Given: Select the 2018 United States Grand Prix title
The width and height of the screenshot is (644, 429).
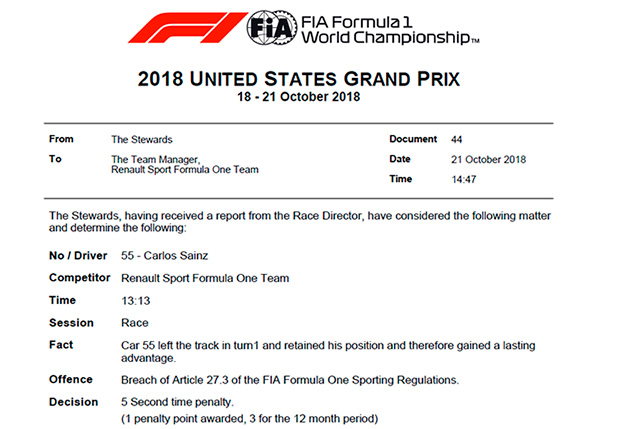Looking at the screenshot, I should point(322,77).
